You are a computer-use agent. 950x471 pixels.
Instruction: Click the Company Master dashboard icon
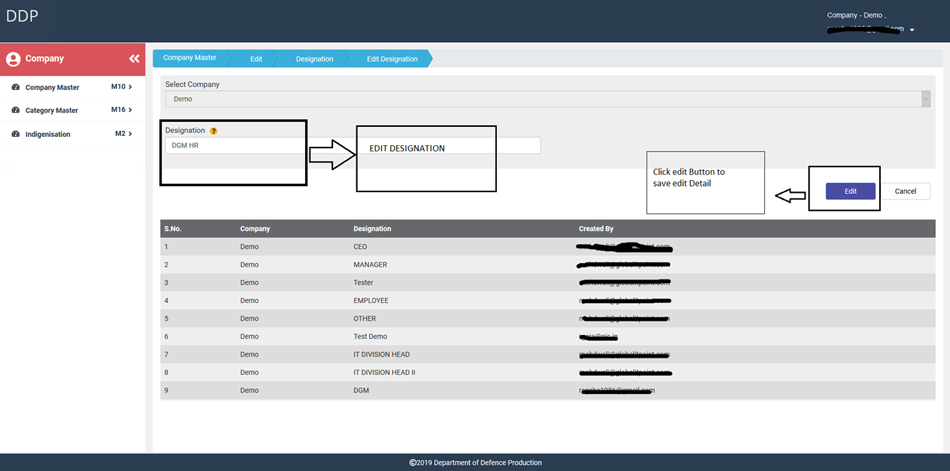15,87
